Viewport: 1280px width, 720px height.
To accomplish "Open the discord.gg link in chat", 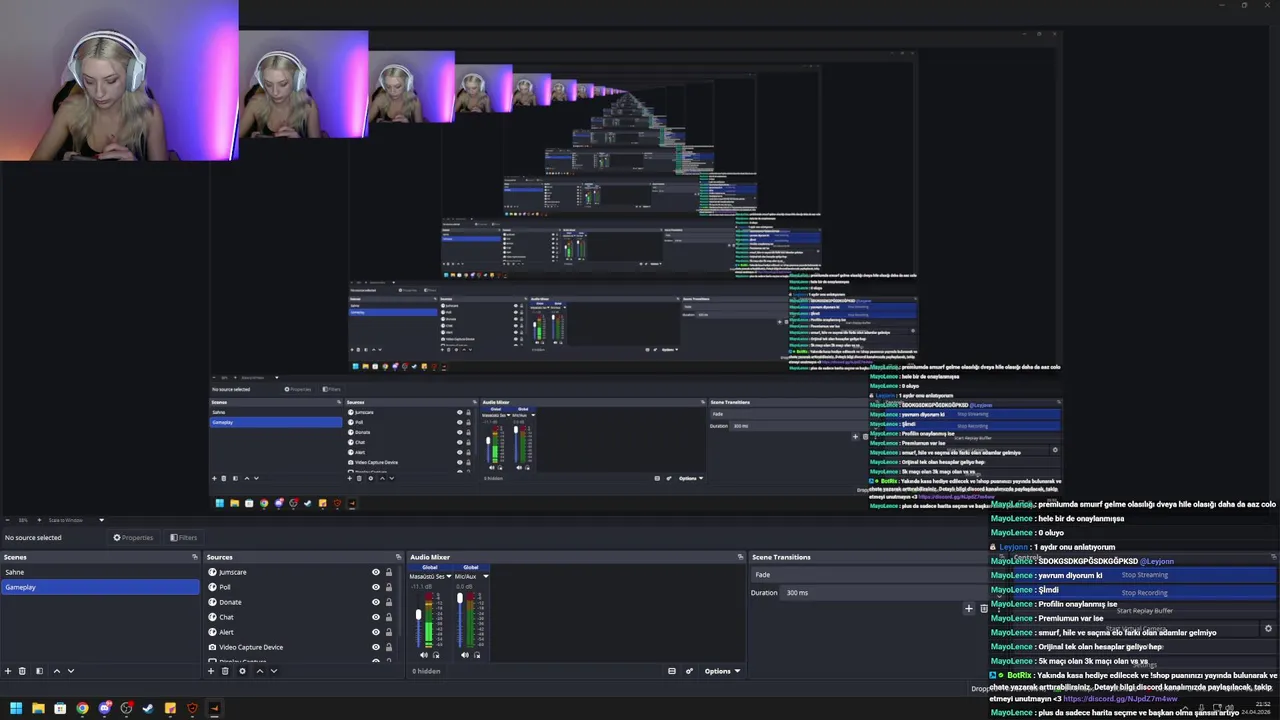I will 1120,699.
